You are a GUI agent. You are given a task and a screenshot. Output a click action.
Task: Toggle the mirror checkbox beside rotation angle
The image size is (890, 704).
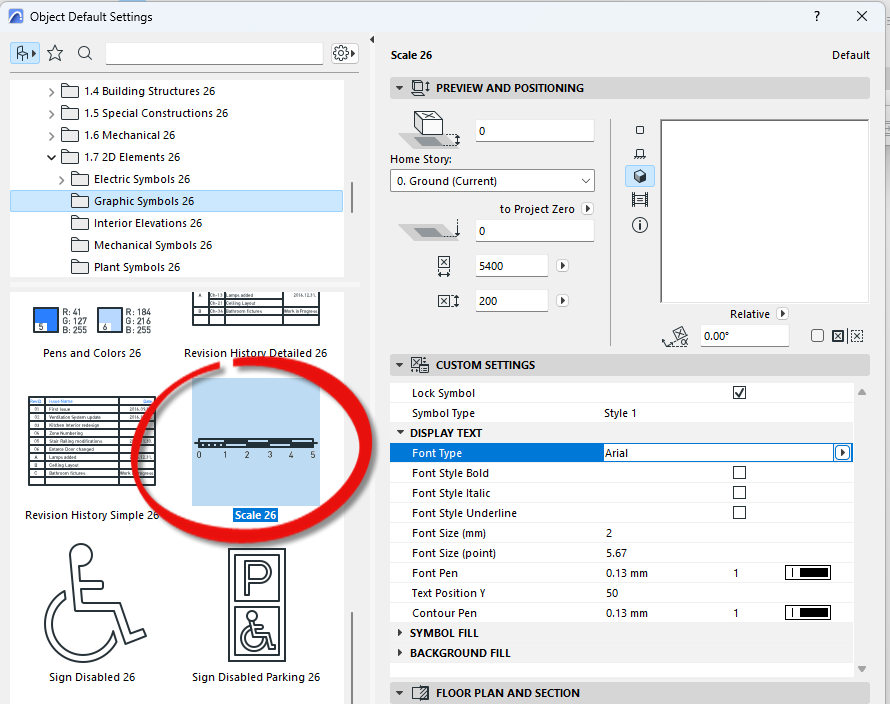point(817,336)
